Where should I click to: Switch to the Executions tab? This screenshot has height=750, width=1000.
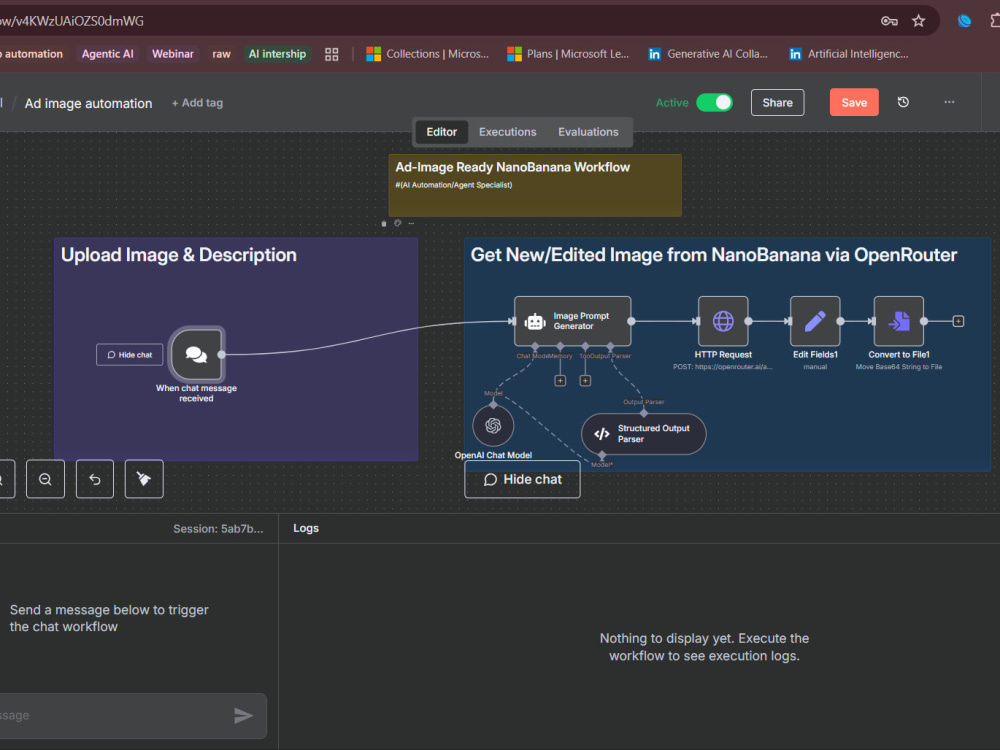click(x=508, y=132)
